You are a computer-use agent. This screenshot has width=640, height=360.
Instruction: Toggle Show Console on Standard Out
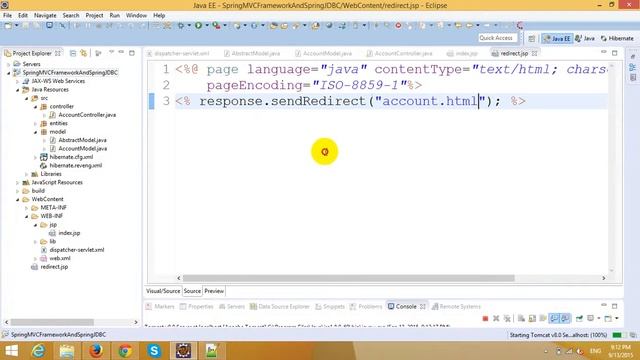[x=554, y=318]
